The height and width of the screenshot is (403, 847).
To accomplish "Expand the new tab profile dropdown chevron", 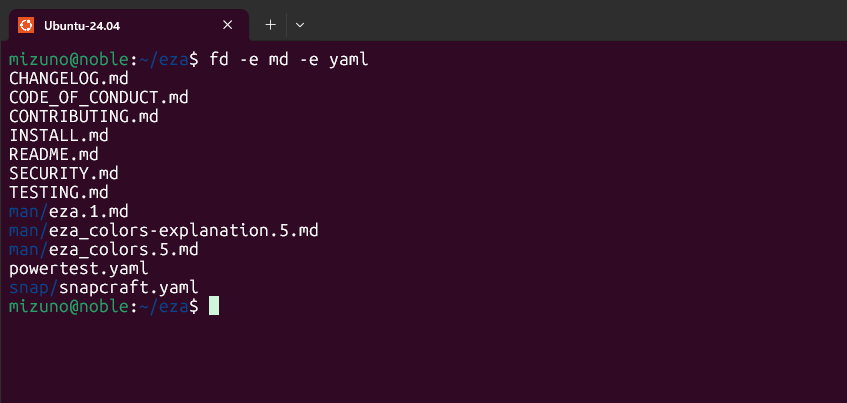I will click(300, 23).
